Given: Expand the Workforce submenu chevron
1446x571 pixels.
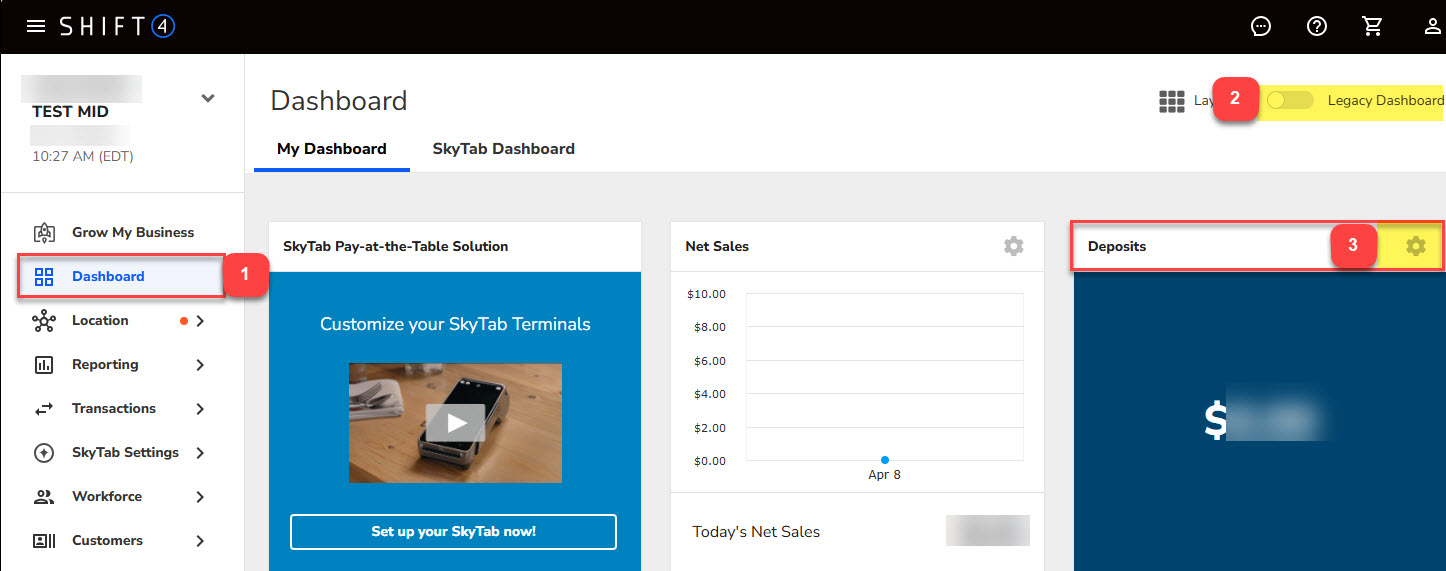Looking at the screenshot, I should click(200, 497).
